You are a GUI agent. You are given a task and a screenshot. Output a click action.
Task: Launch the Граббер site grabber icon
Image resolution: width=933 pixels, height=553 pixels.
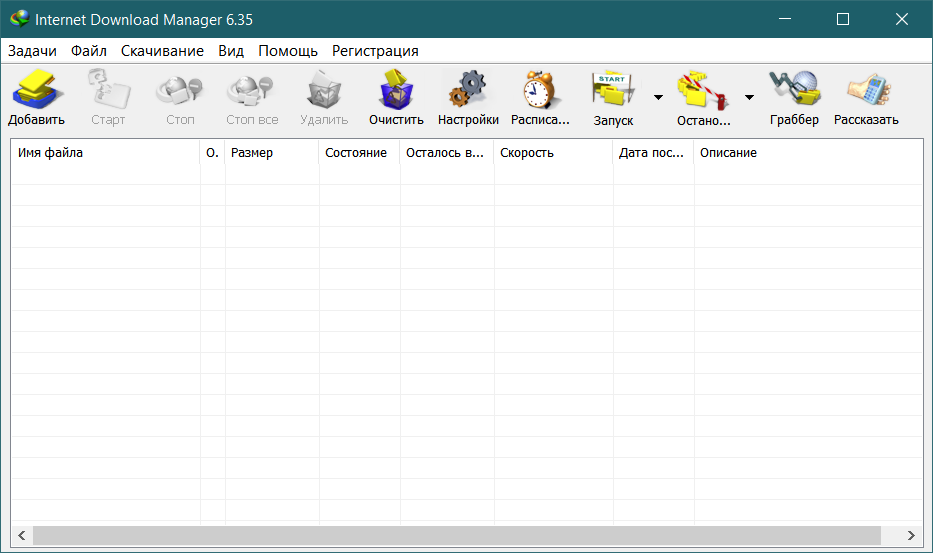click(x=794, y=88)
